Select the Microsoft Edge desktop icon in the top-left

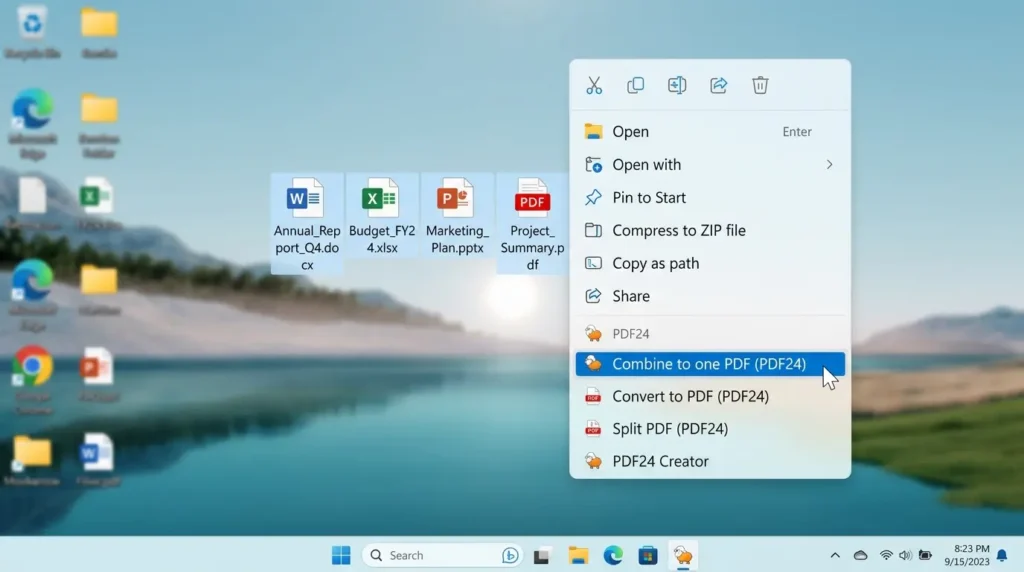point(32,123)
